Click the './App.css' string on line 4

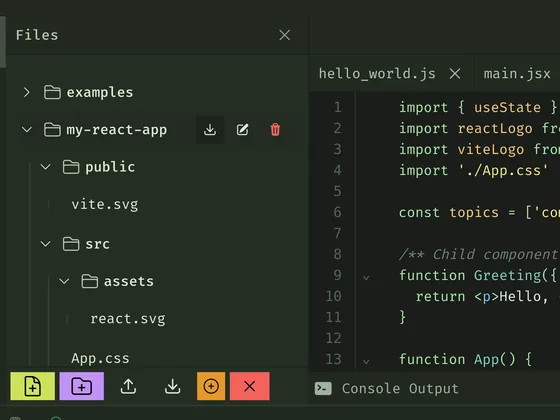[503, 171]
